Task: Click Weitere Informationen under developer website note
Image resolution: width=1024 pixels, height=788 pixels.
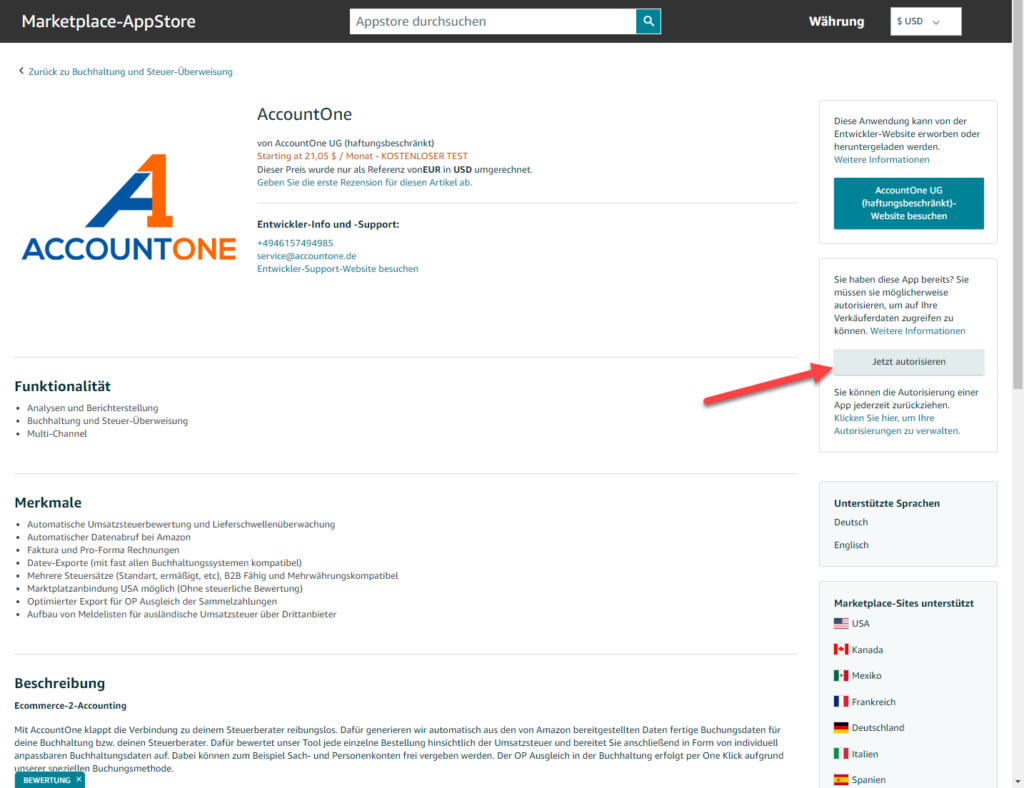Action: pyautogui.click(x=881, y=159)
